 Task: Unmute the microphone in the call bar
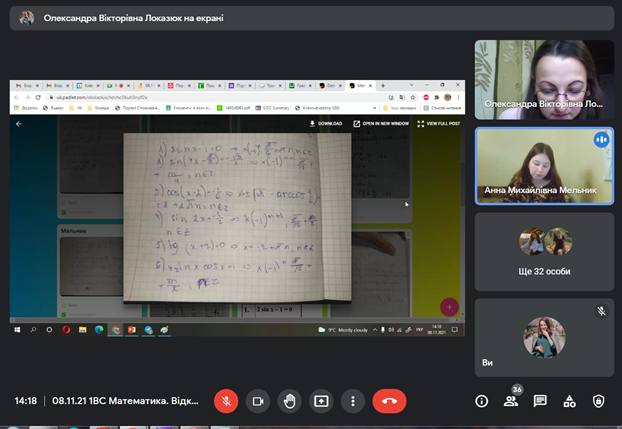[227, 400]
